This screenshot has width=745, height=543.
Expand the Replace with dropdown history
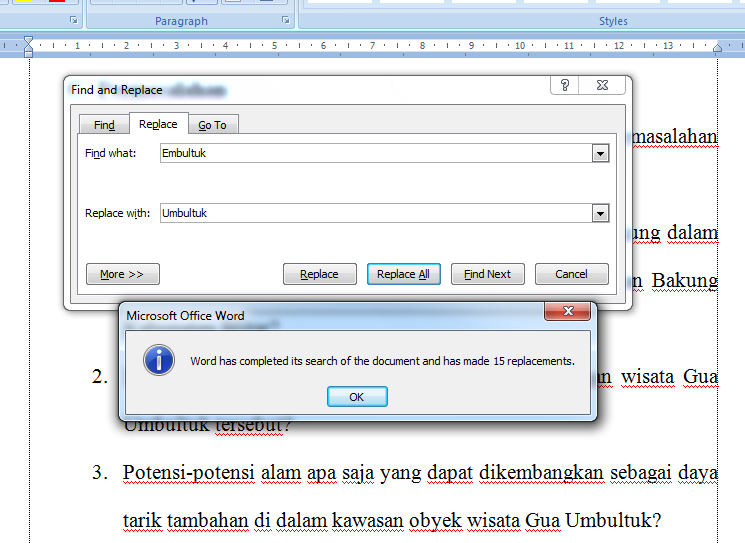(x=601, y=213)
